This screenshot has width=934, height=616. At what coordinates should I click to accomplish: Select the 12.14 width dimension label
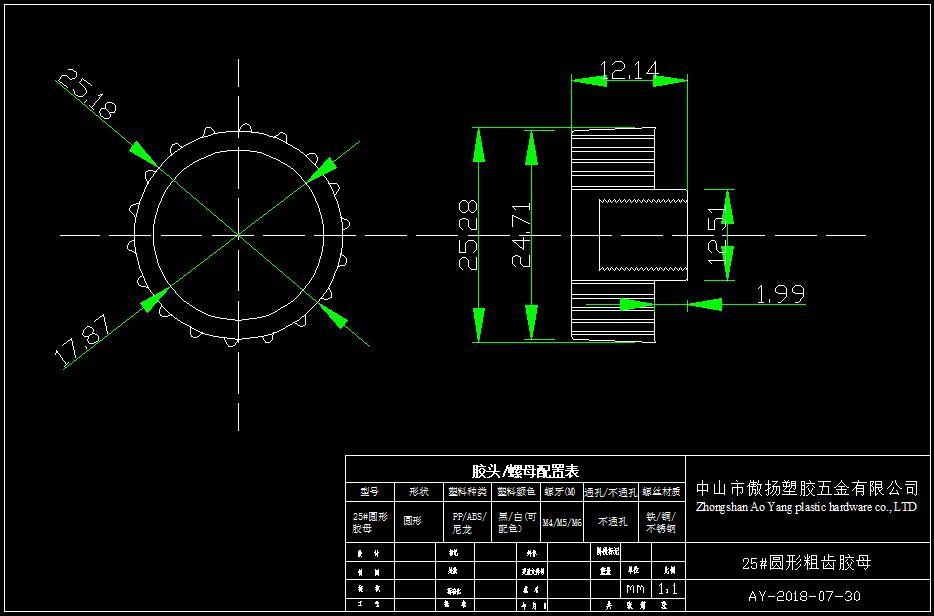coord(629,71)
